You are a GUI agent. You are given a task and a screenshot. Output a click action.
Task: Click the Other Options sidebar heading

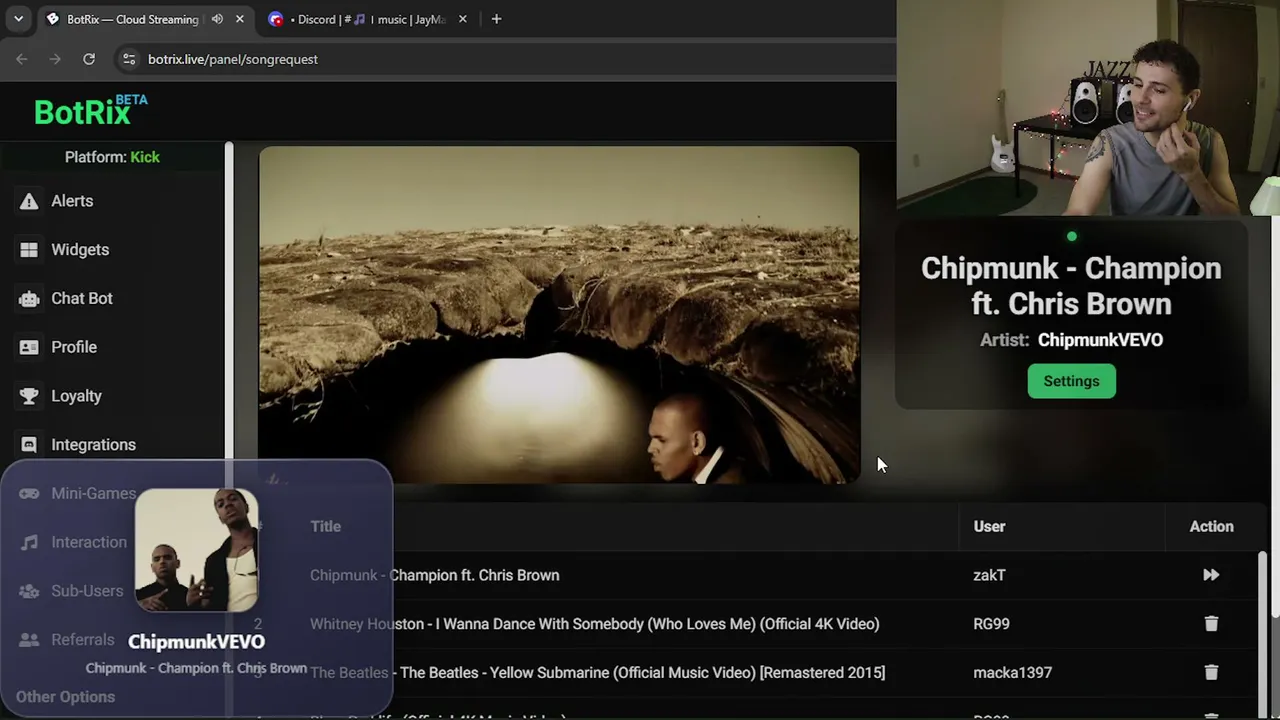point(65,697)
